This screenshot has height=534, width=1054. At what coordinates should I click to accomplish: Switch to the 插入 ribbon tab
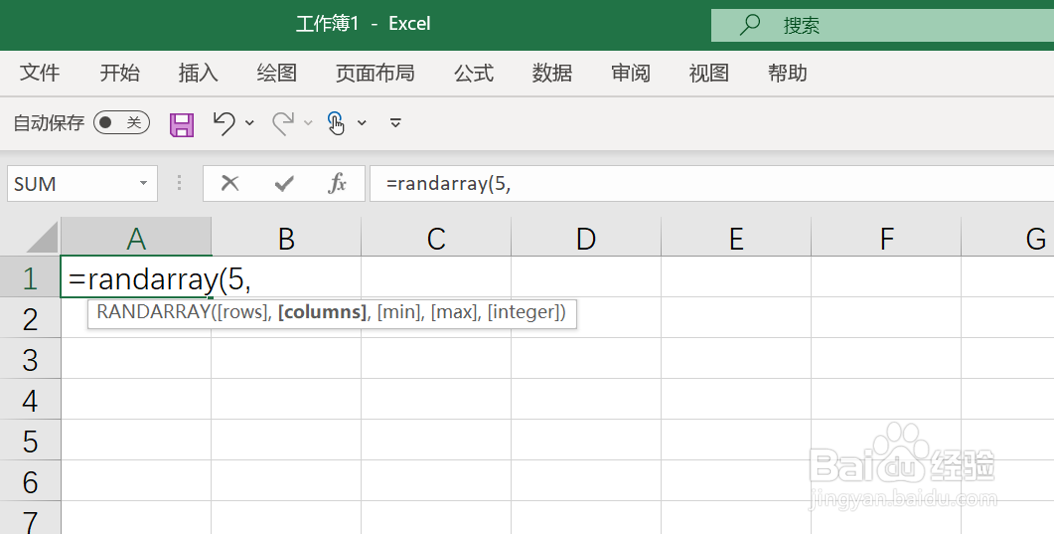198,73
